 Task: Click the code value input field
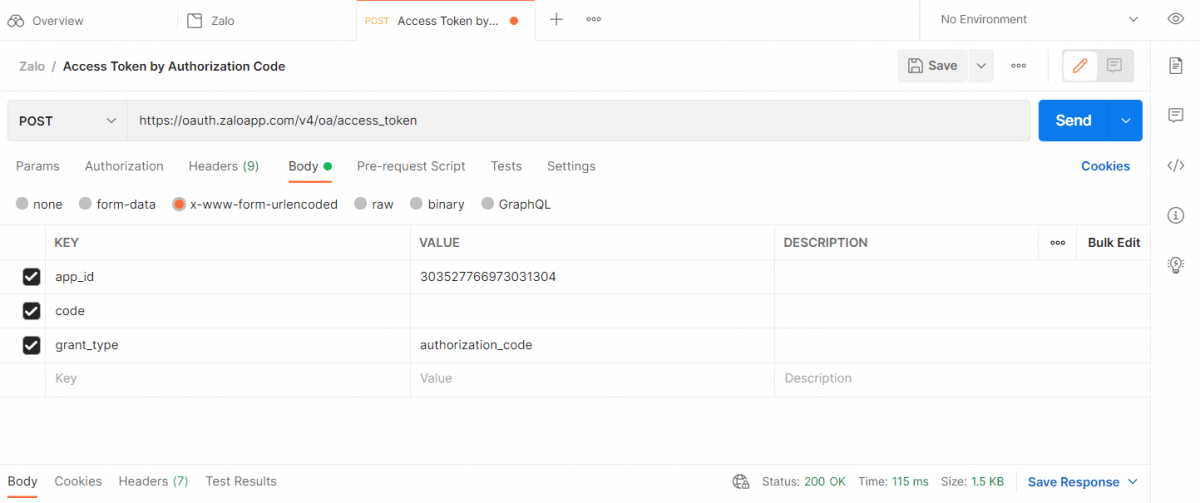tap(591, 311)
